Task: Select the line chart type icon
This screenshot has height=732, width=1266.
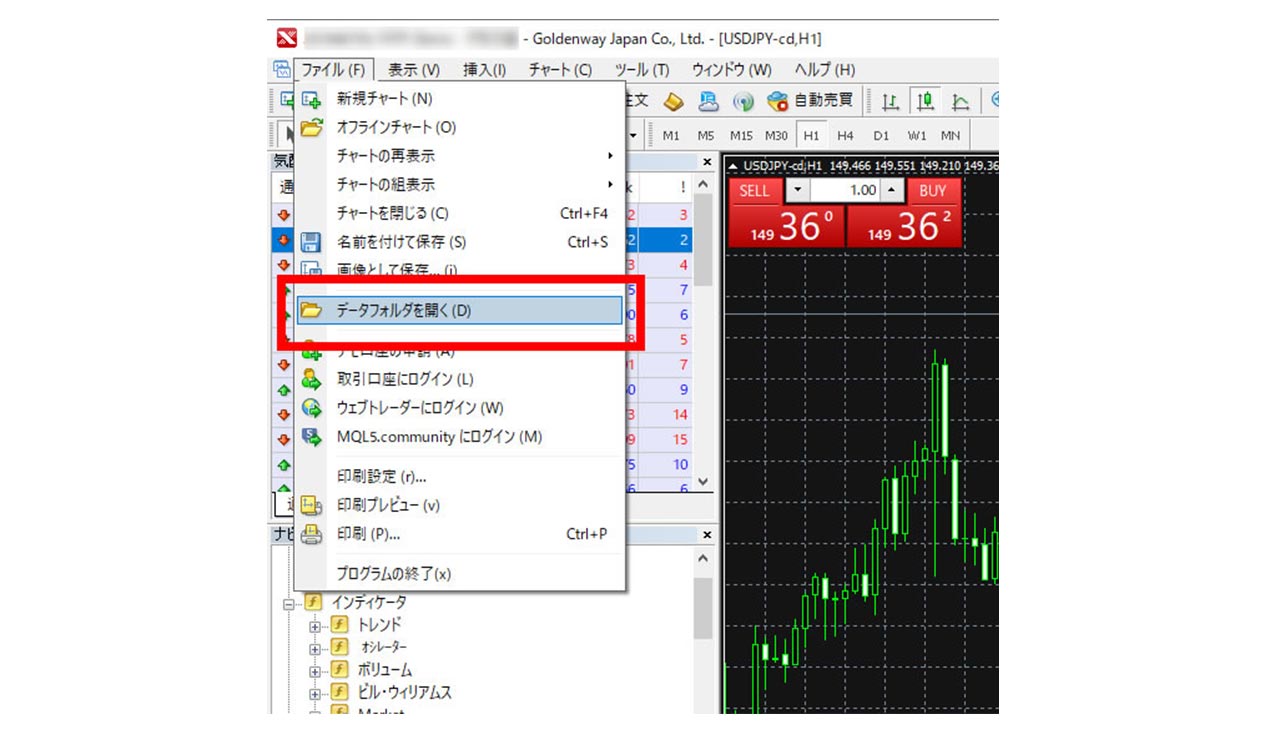Action: coord(961,101)
